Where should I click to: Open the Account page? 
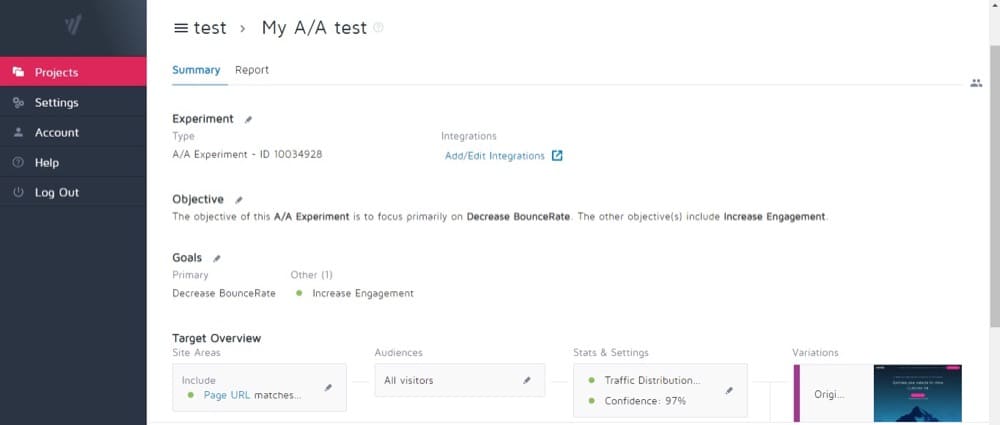56,132
